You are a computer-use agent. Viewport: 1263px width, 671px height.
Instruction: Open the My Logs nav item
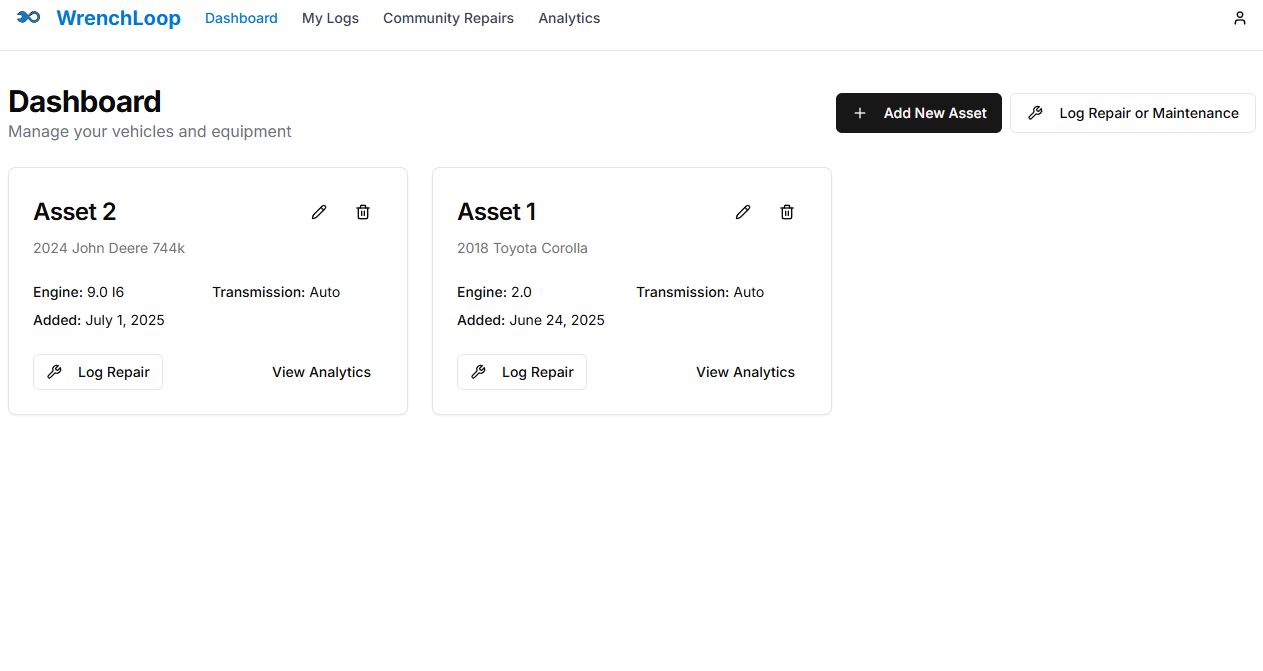tap(330, 18)
